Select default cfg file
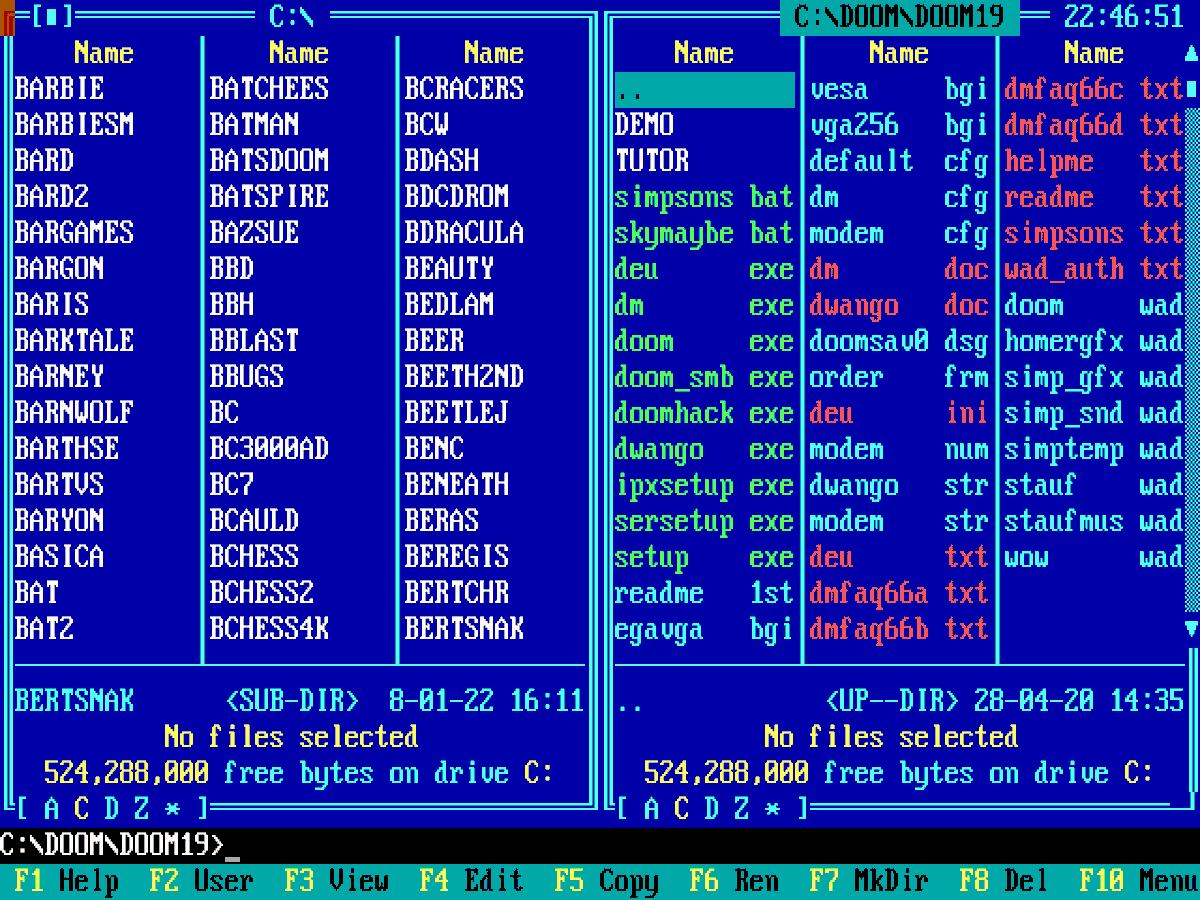 pyautogui.click(x=900, y=161)
